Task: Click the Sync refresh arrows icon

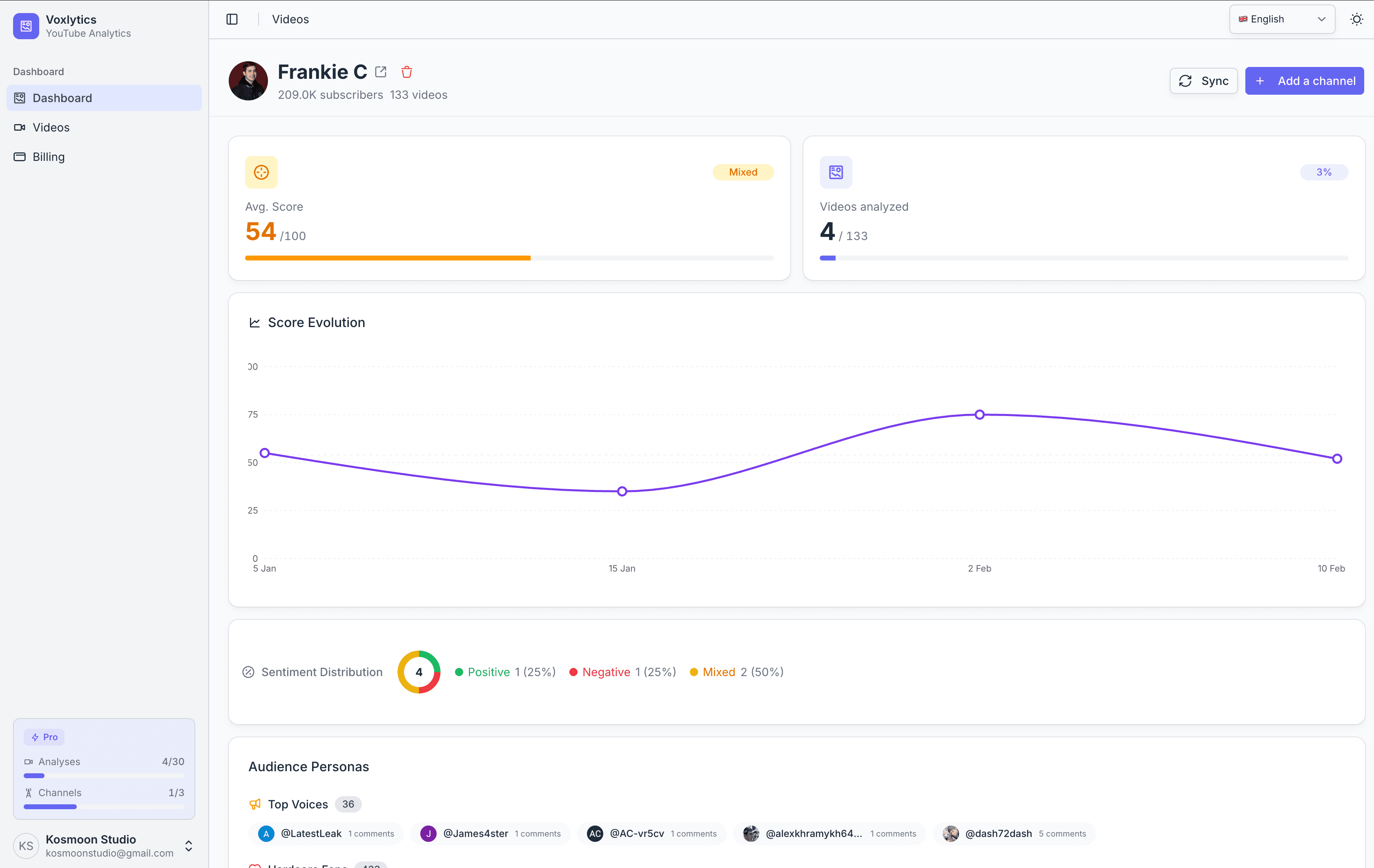Action: point(1186,80)
